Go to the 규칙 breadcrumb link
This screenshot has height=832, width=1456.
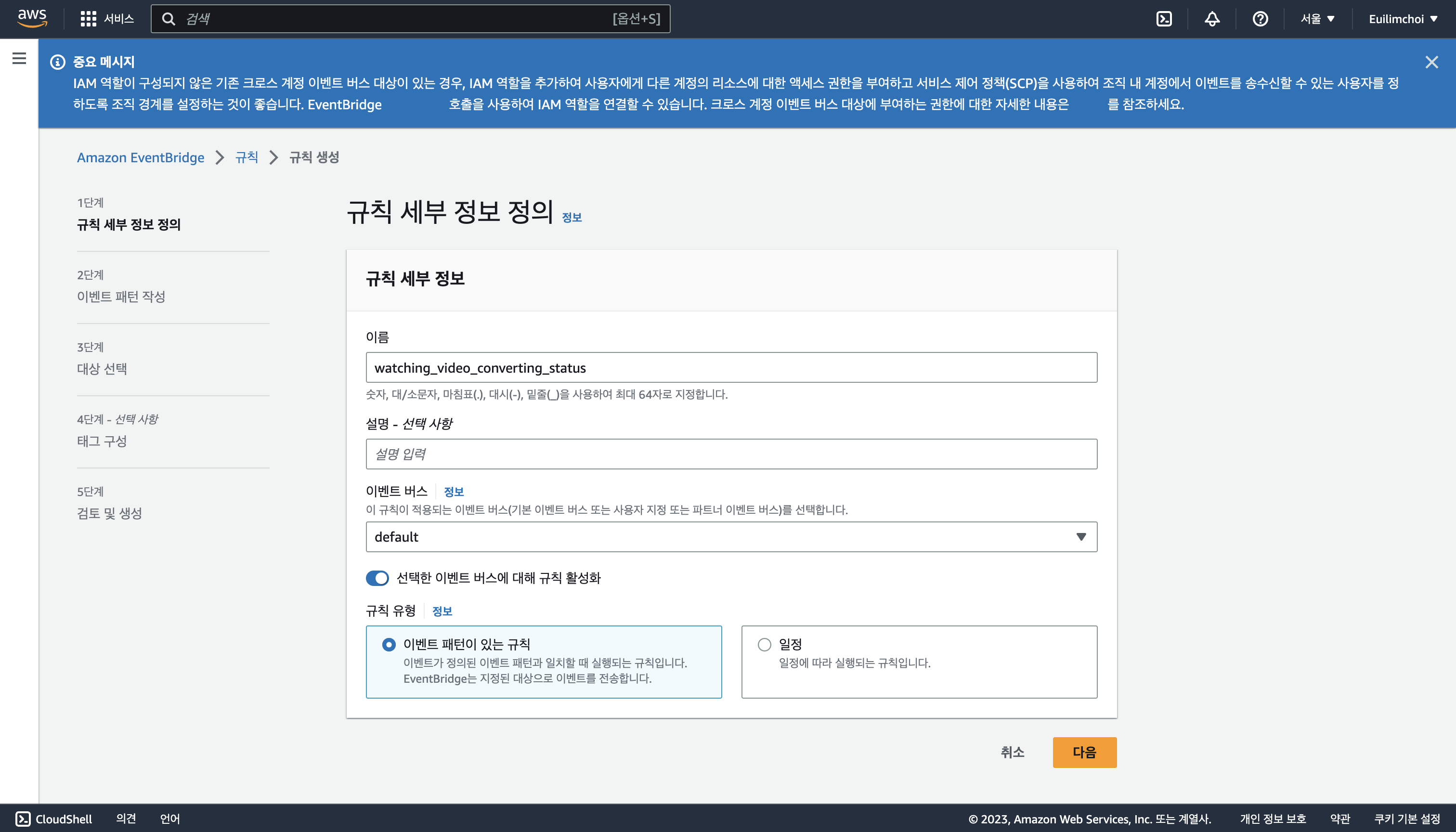click(x=247, y=157)
